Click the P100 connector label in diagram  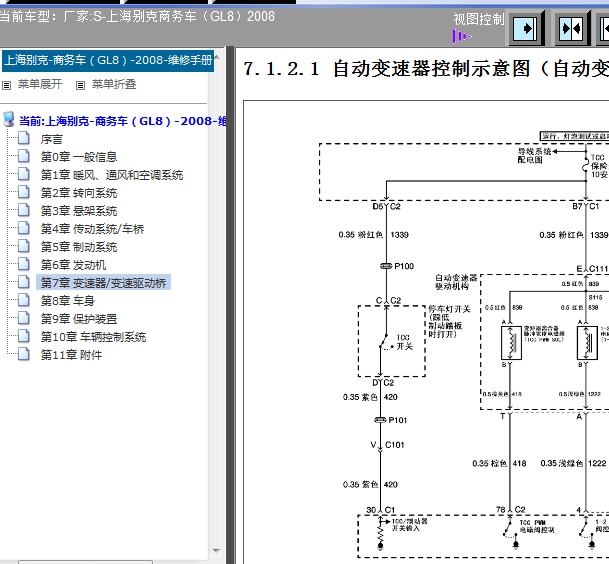tap(404, 266)
